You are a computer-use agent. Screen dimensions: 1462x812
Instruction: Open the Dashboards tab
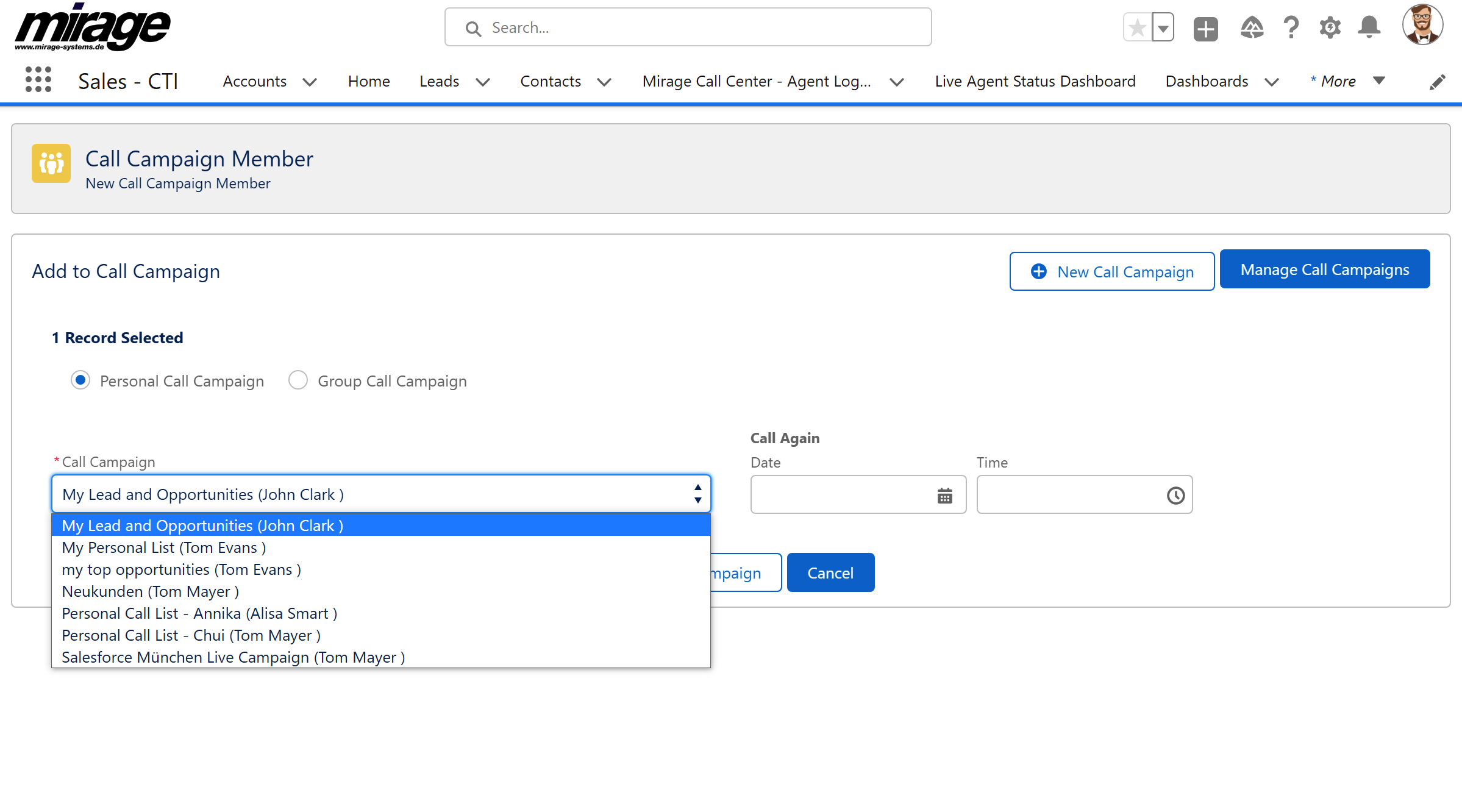[1207, 81]
